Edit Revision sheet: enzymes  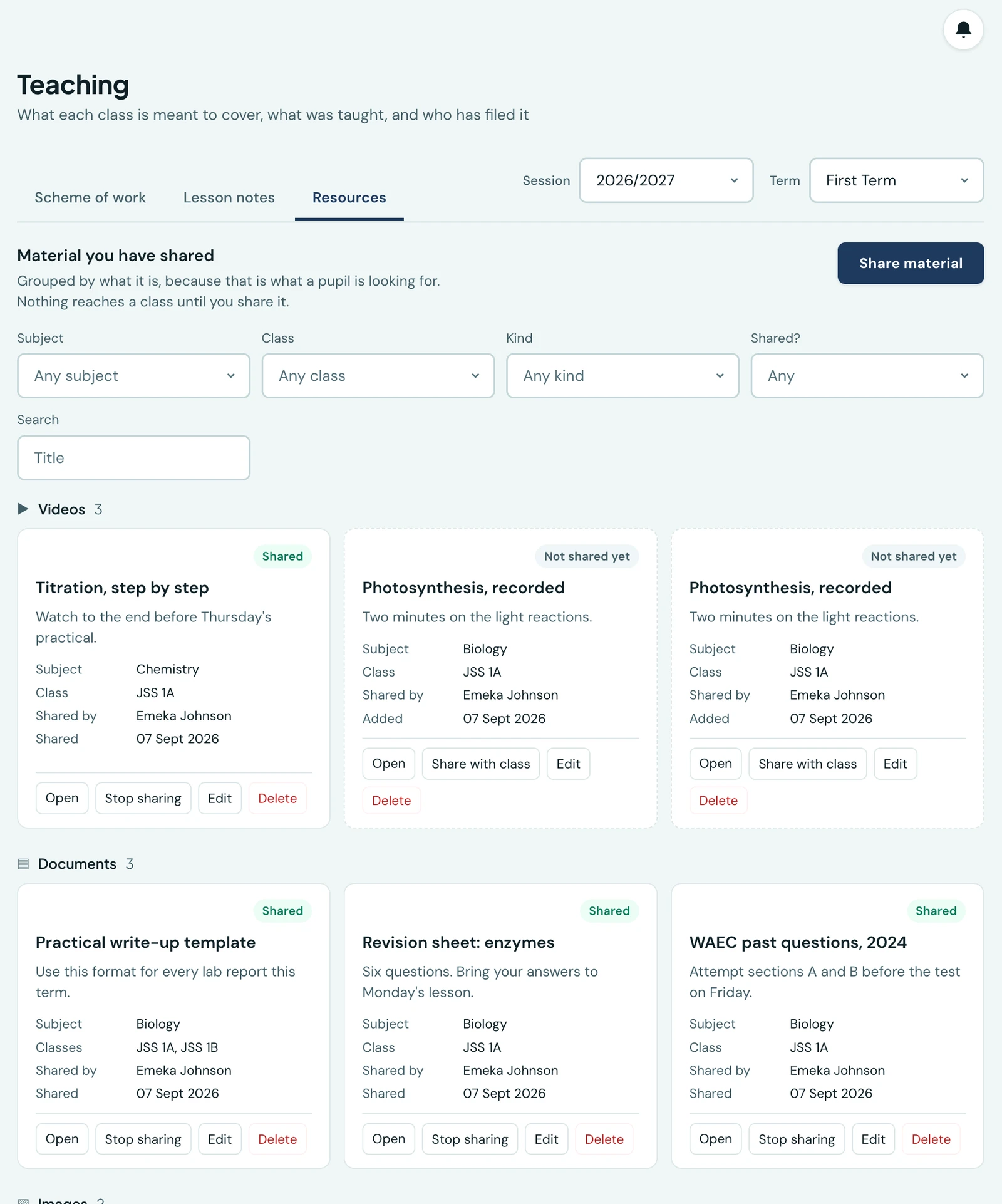click(547, 1139)
